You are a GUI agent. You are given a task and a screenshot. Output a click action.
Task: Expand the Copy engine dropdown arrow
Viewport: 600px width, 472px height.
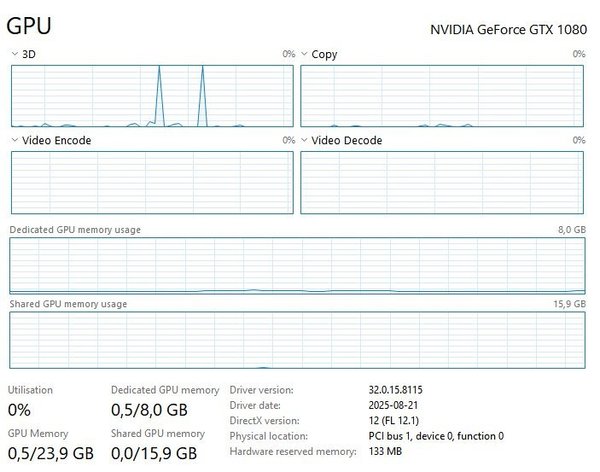(x=305, y=54)
